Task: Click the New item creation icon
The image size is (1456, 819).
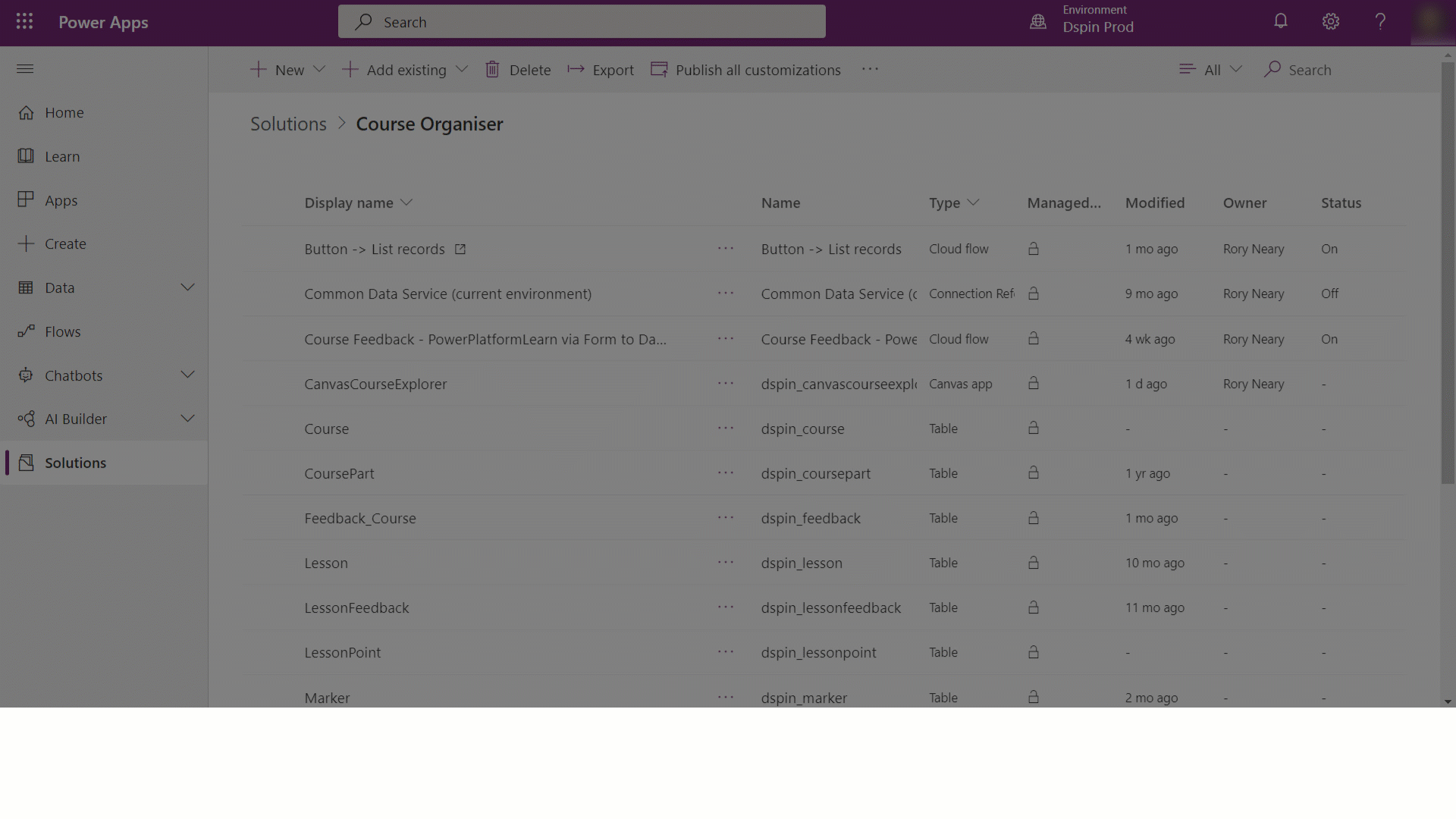Action: [258, 69]
